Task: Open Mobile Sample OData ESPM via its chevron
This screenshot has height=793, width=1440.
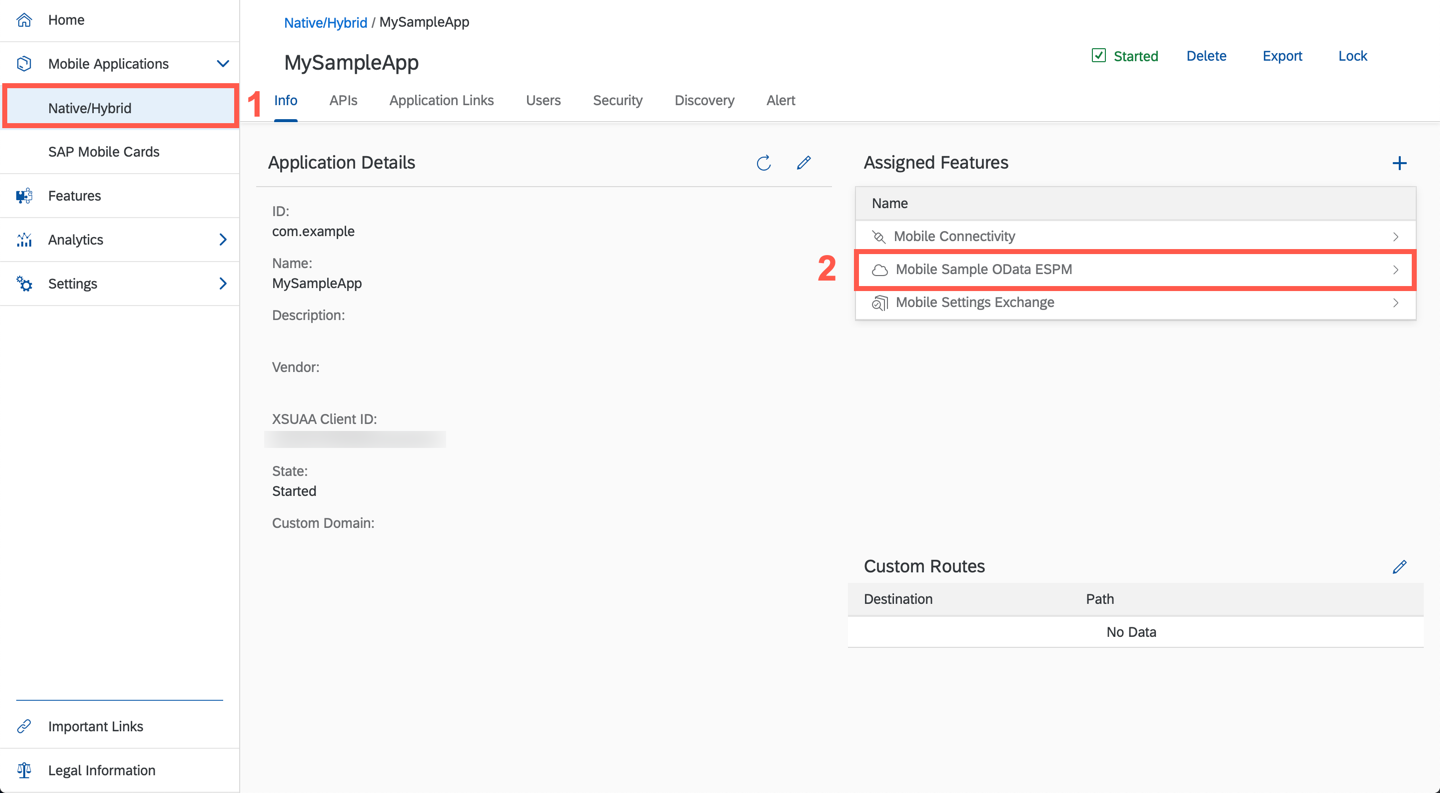Action: coord(1396,270)
